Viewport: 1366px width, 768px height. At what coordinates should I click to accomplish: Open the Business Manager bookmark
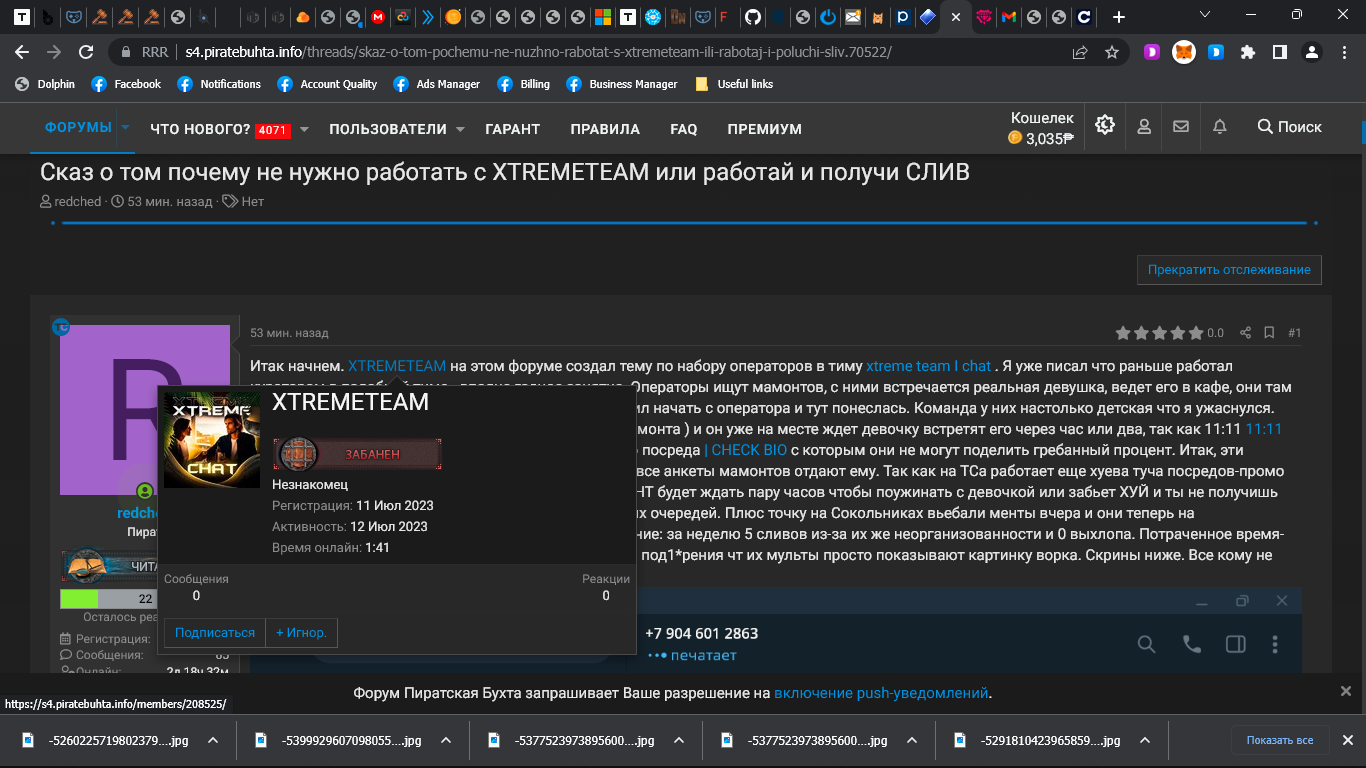click(x=622, y=84)
